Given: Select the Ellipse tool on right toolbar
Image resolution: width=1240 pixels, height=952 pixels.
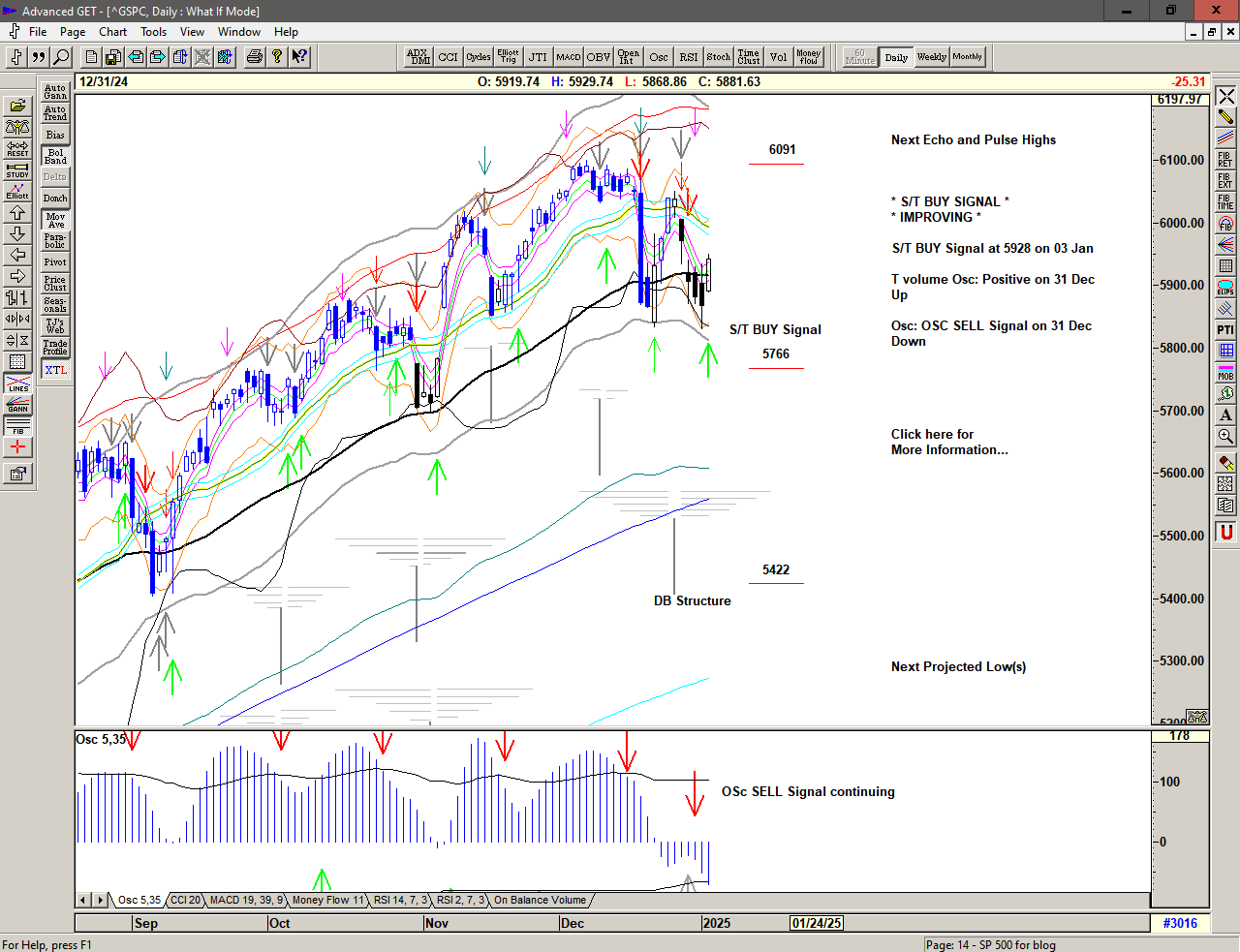Looking at the screenshot, I should click(1225, 288).
